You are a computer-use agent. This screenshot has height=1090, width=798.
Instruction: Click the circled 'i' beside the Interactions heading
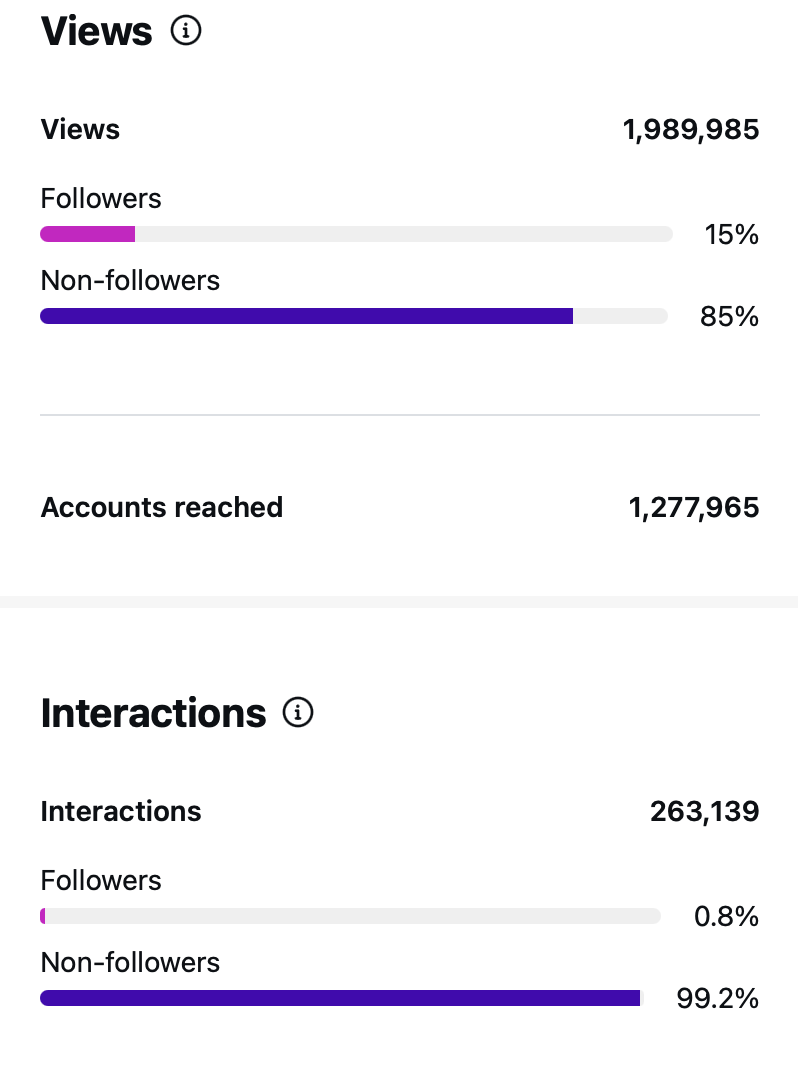click(x=297, y=712)
